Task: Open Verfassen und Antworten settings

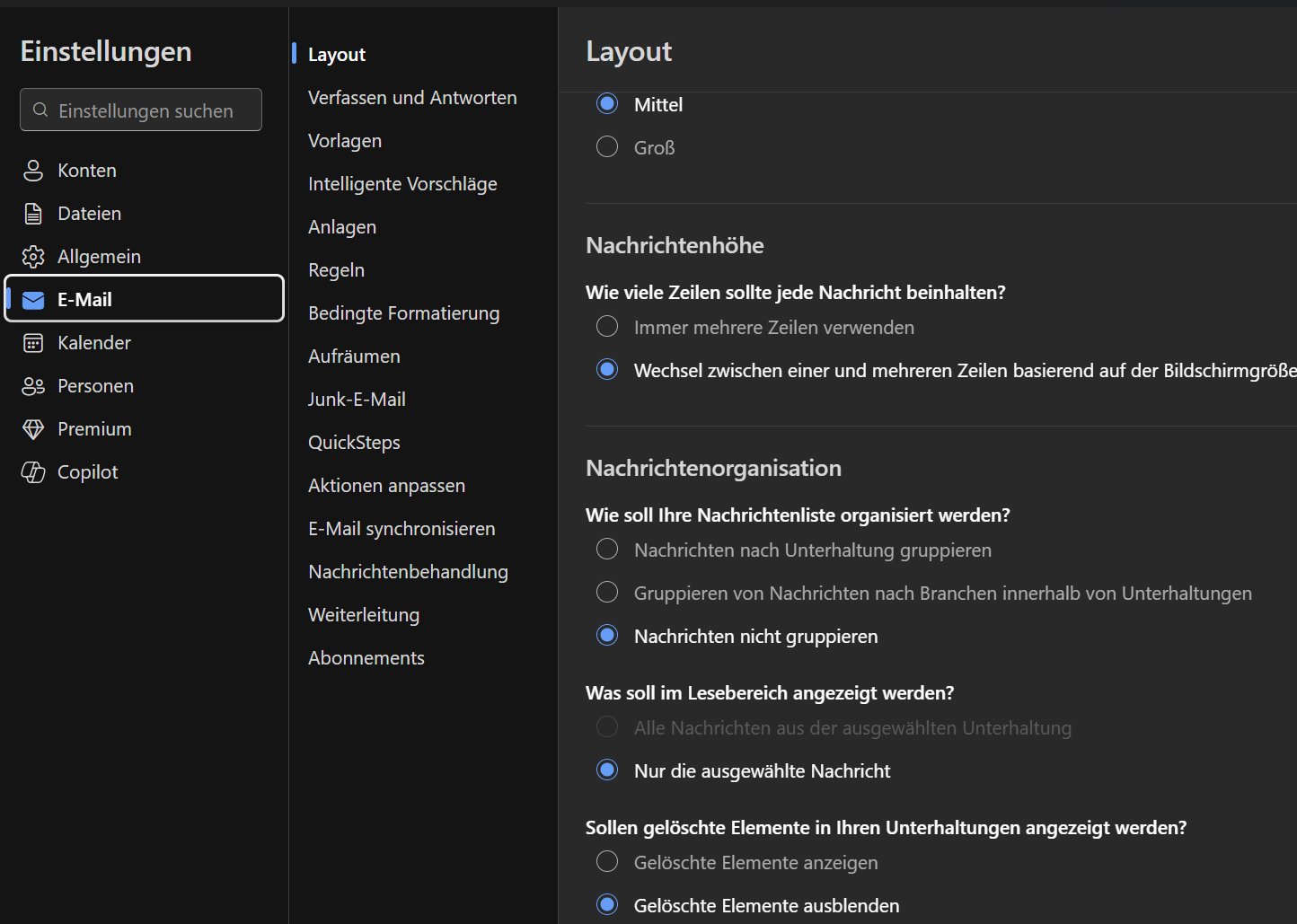Action: coord(412,98)
